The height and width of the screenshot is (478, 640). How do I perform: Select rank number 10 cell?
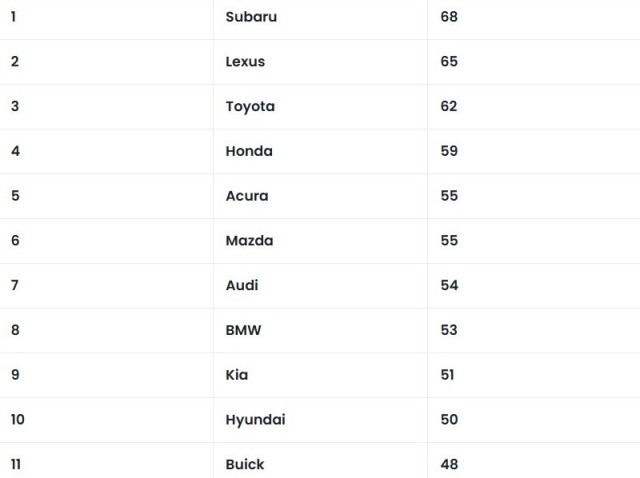(x=18, y=420)
